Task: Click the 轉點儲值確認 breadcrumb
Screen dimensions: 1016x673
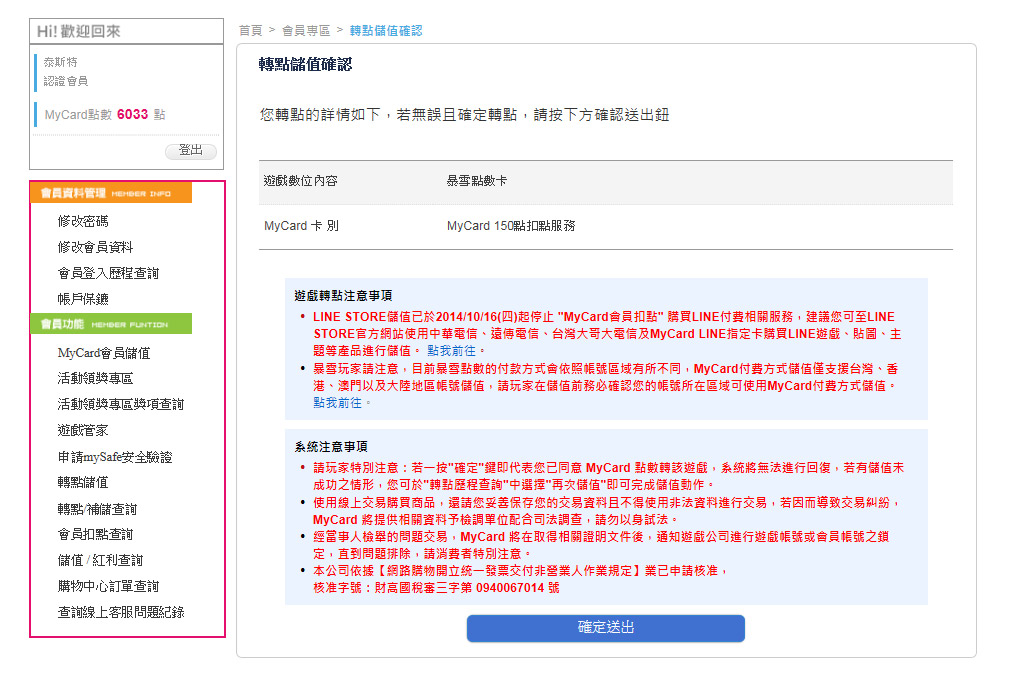Action: tap(386, 30)
